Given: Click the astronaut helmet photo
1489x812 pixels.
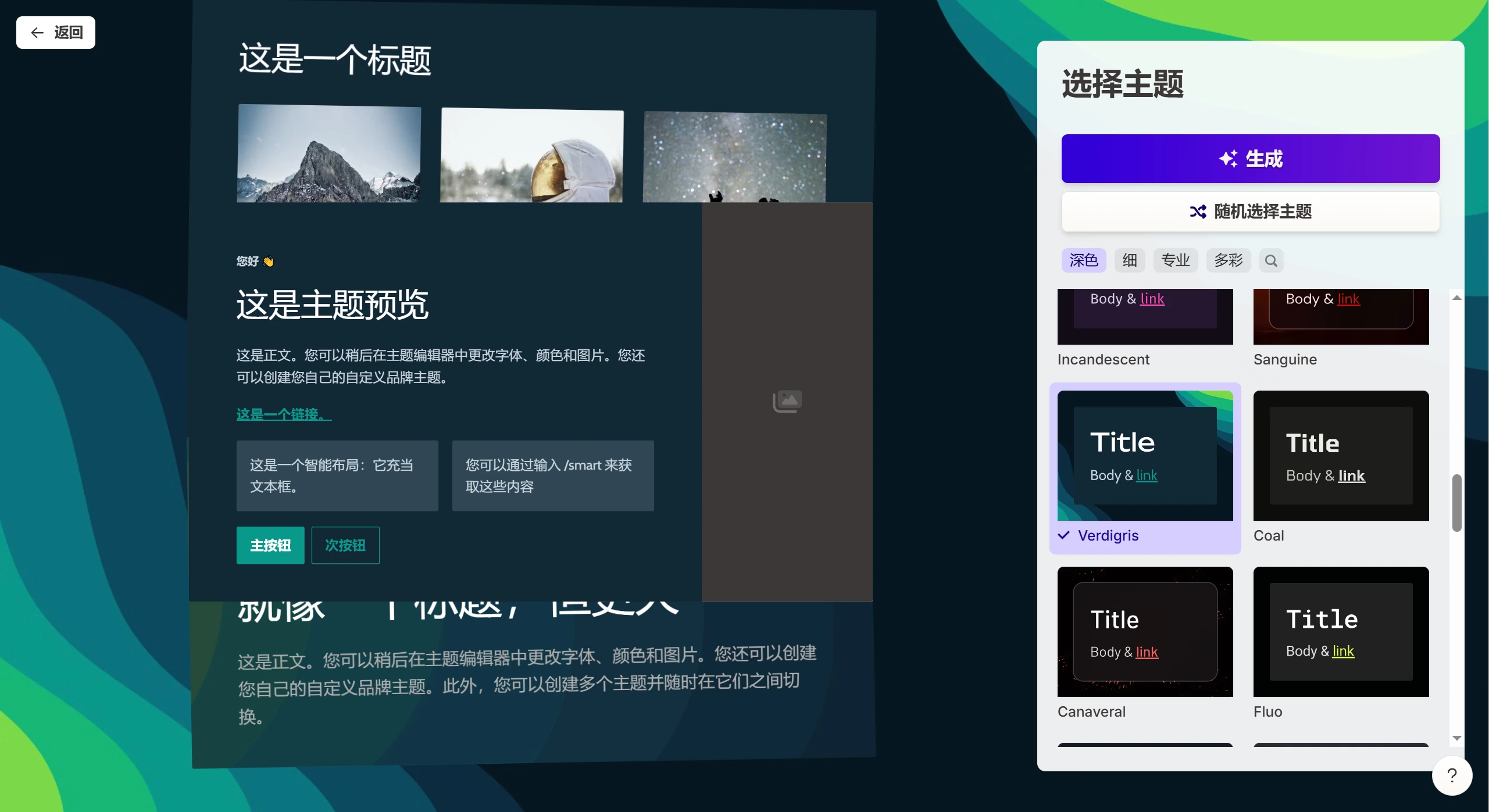Looking at the screenshot, I should (531, 155).
